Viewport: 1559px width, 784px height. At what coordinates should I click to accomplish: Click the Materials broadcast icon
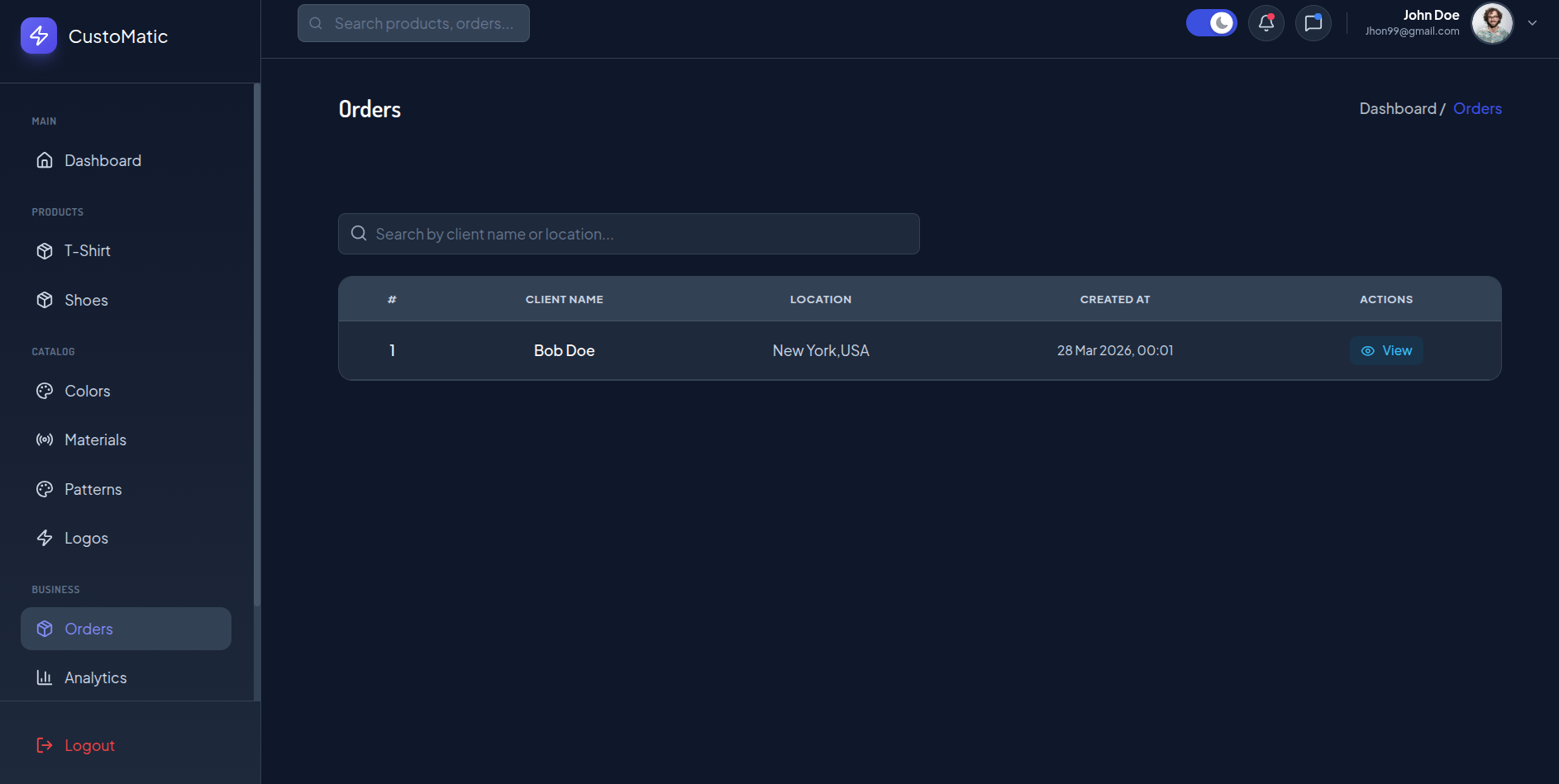coord(45,440)
